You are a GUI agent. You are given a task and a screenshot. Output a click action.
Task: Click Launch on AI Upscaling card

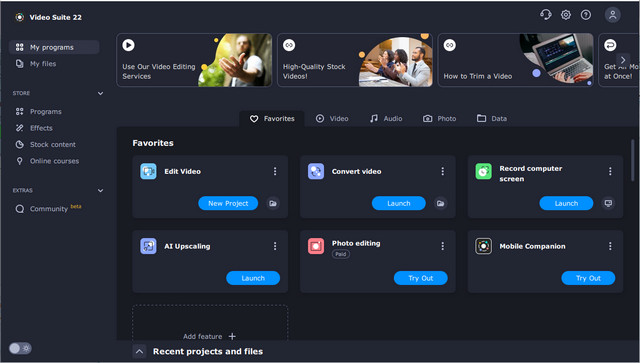click(x=253, y=278)
